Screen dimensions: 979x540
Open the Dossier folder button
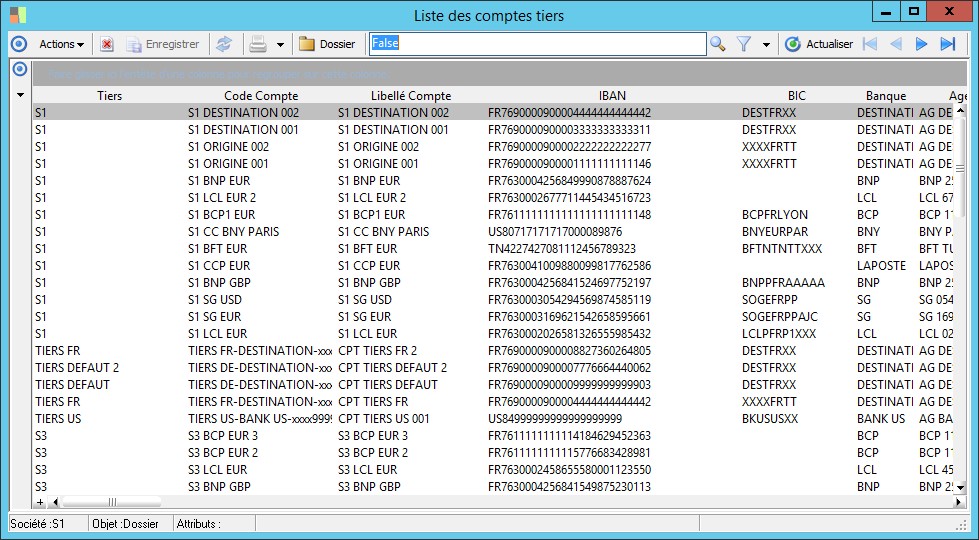click(327, 44)
